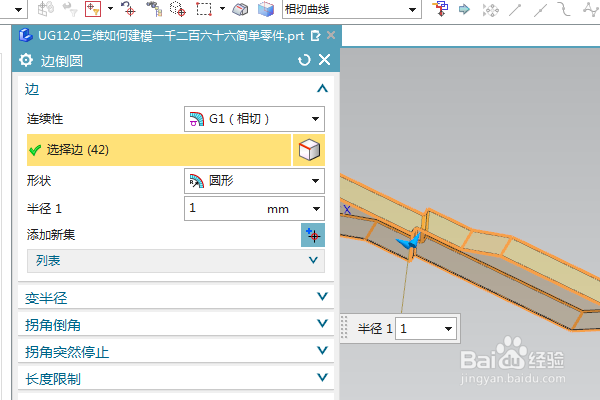The height and width of the screenshot is (400, 600).
Task: Click the blue radius drag handle on model
Action: click(x=408, y=242)
